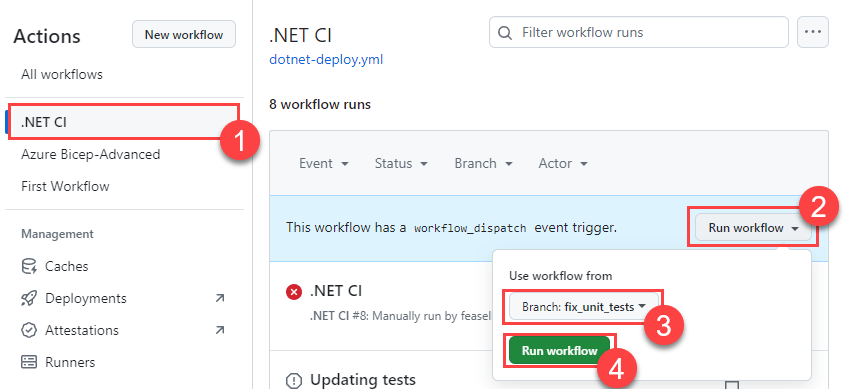Screen dimensions: 844x389
Task: Click the Filter workflow runs search field
Action: [638, 32]
